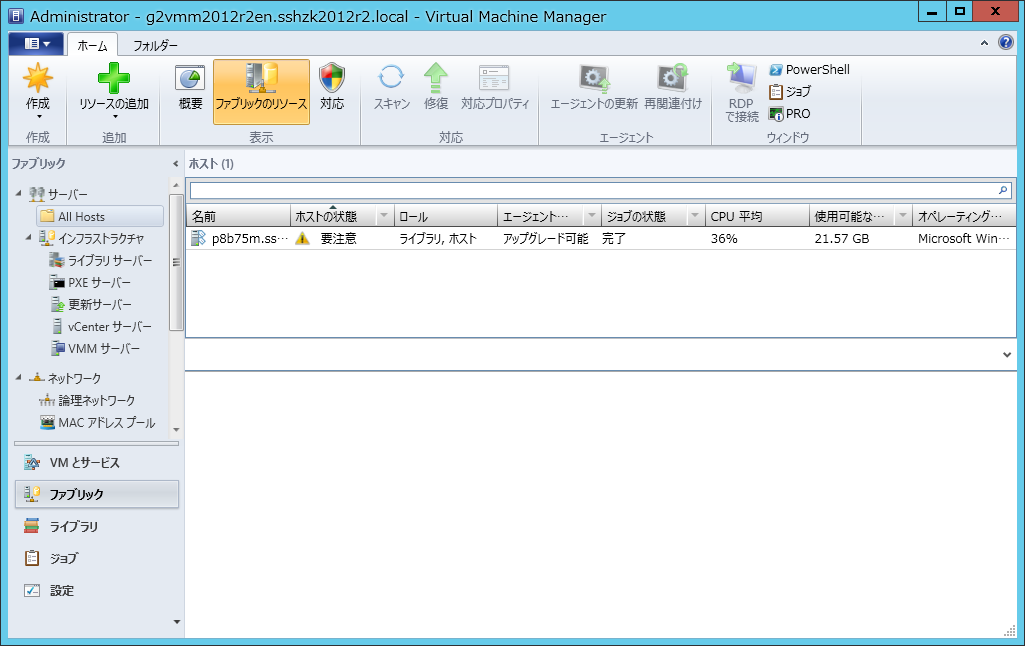
Task: Select 論理ネットワーク in the tree
Action: point(88,400)
